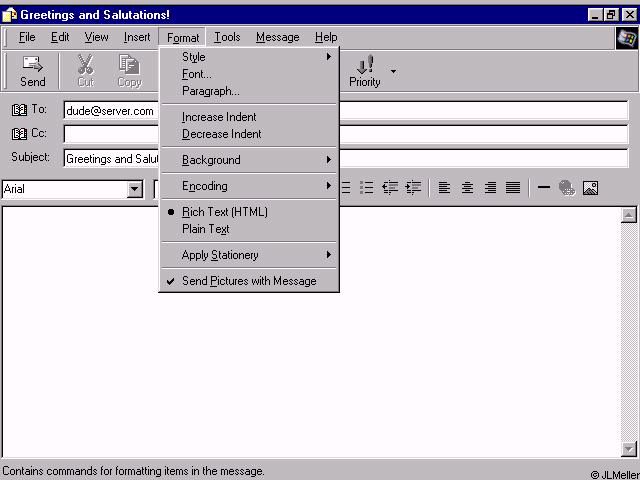
Task: Expand the Priority dropdown arrow
Action: click(x=393, y=71)
